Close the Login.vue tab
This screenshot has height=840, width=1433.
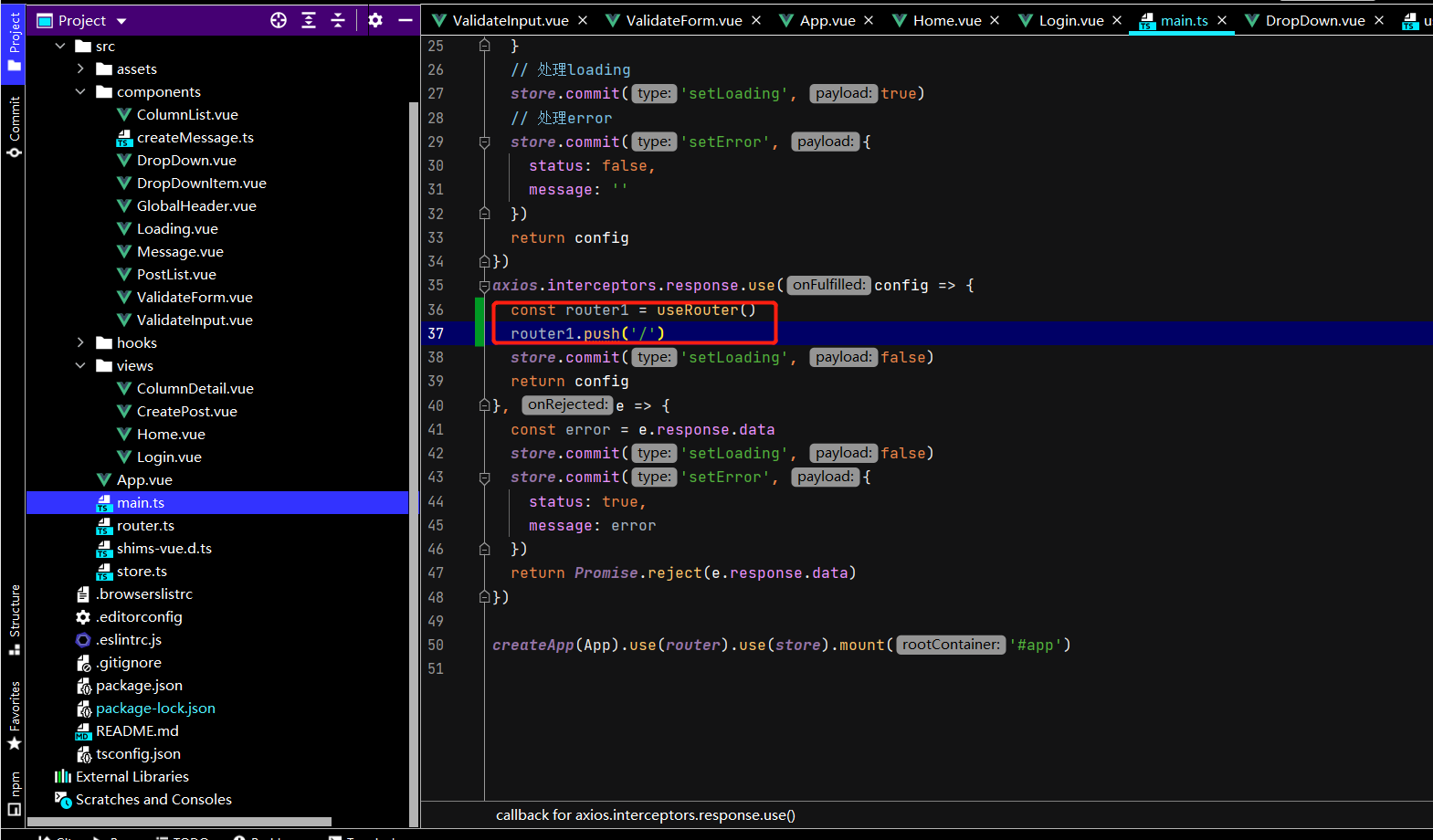(1117, 20)
